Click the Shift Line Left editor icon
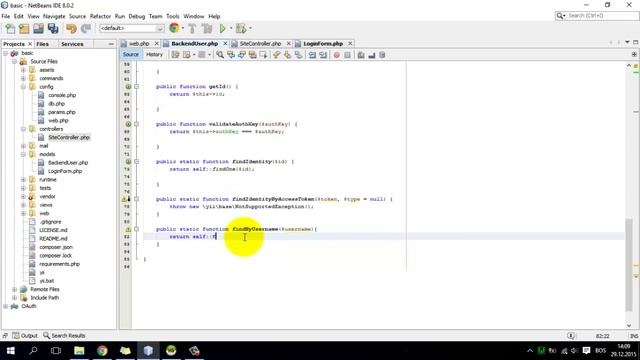Viewport: 640px width, 360px height. (312, 55)
